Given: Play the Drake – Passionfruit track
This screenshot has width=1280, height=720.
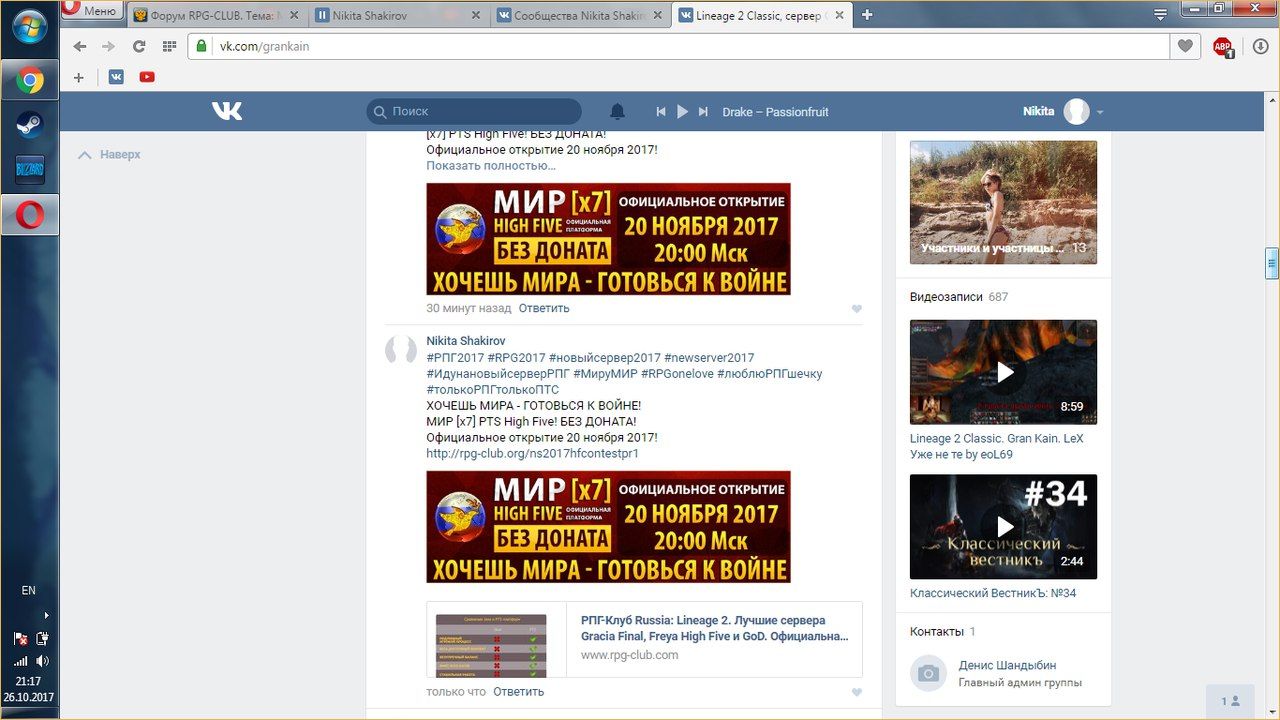Looking at the screenshot, I should click(x=683, y=112).
